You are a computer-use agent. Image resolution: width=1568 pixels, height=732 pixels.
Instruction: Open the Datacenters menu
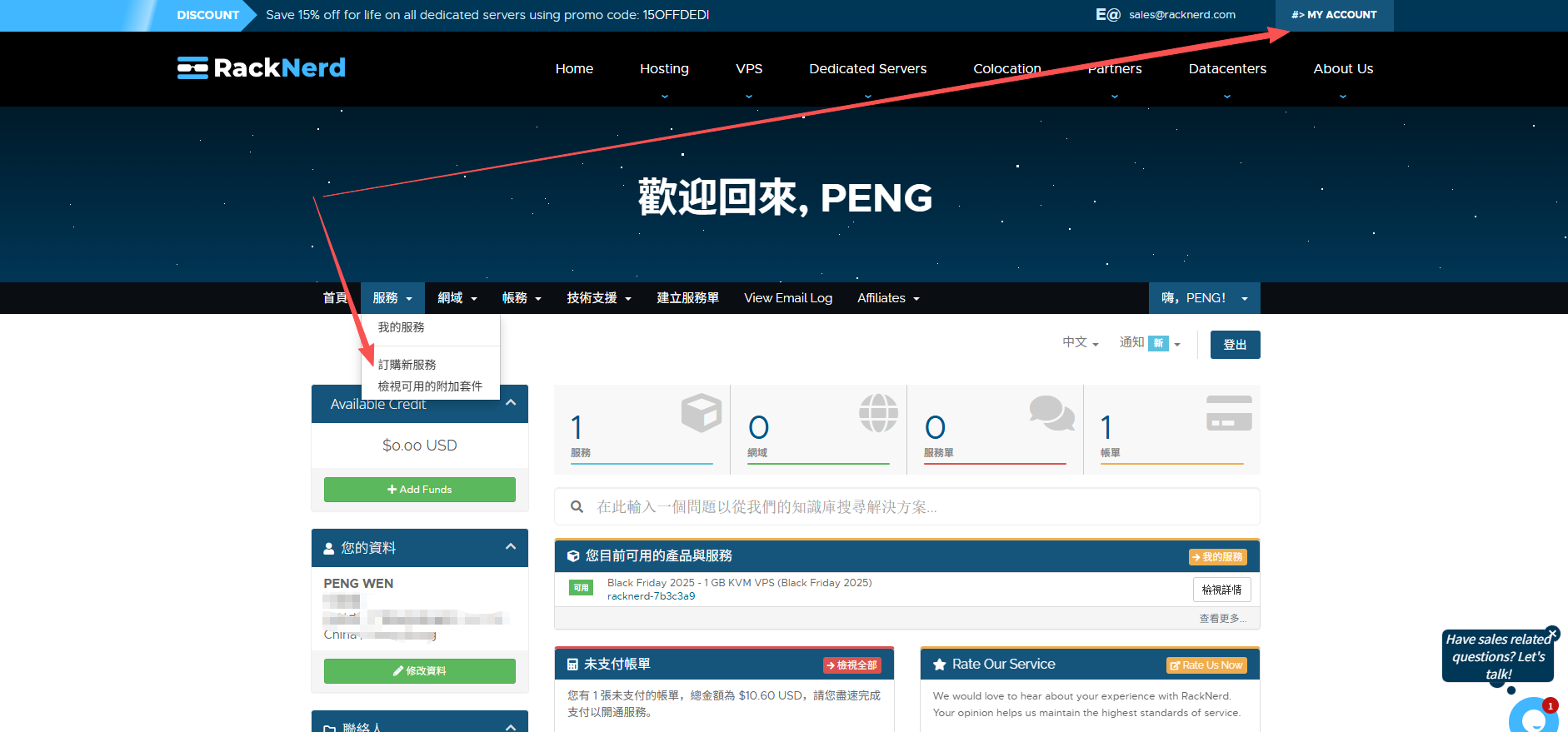click(x=1227, y=68)
